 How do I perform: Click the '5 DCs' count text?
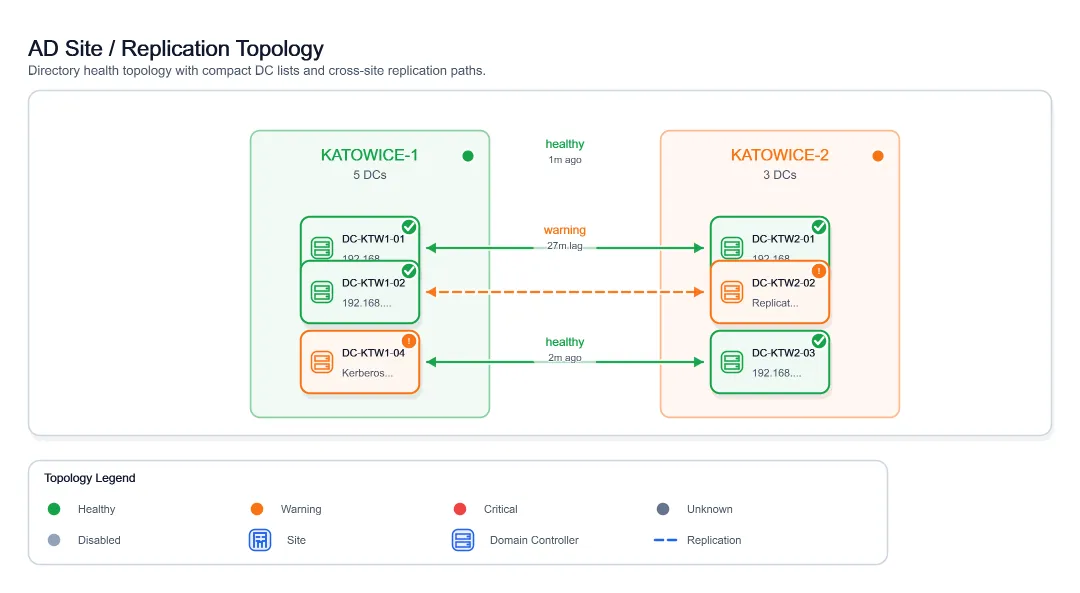pyautogui.click(x=370, y=175)
